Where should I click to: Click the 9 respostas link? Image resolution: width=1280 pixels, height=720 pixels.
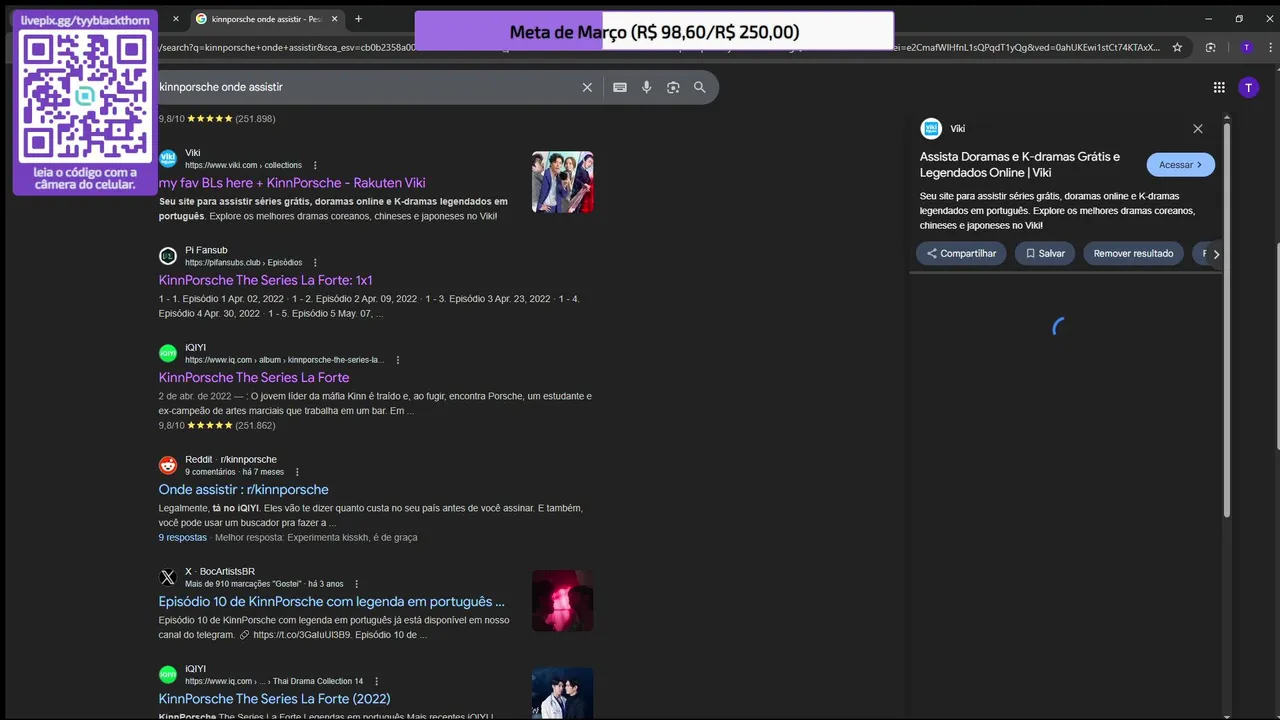tap(182, 537)
